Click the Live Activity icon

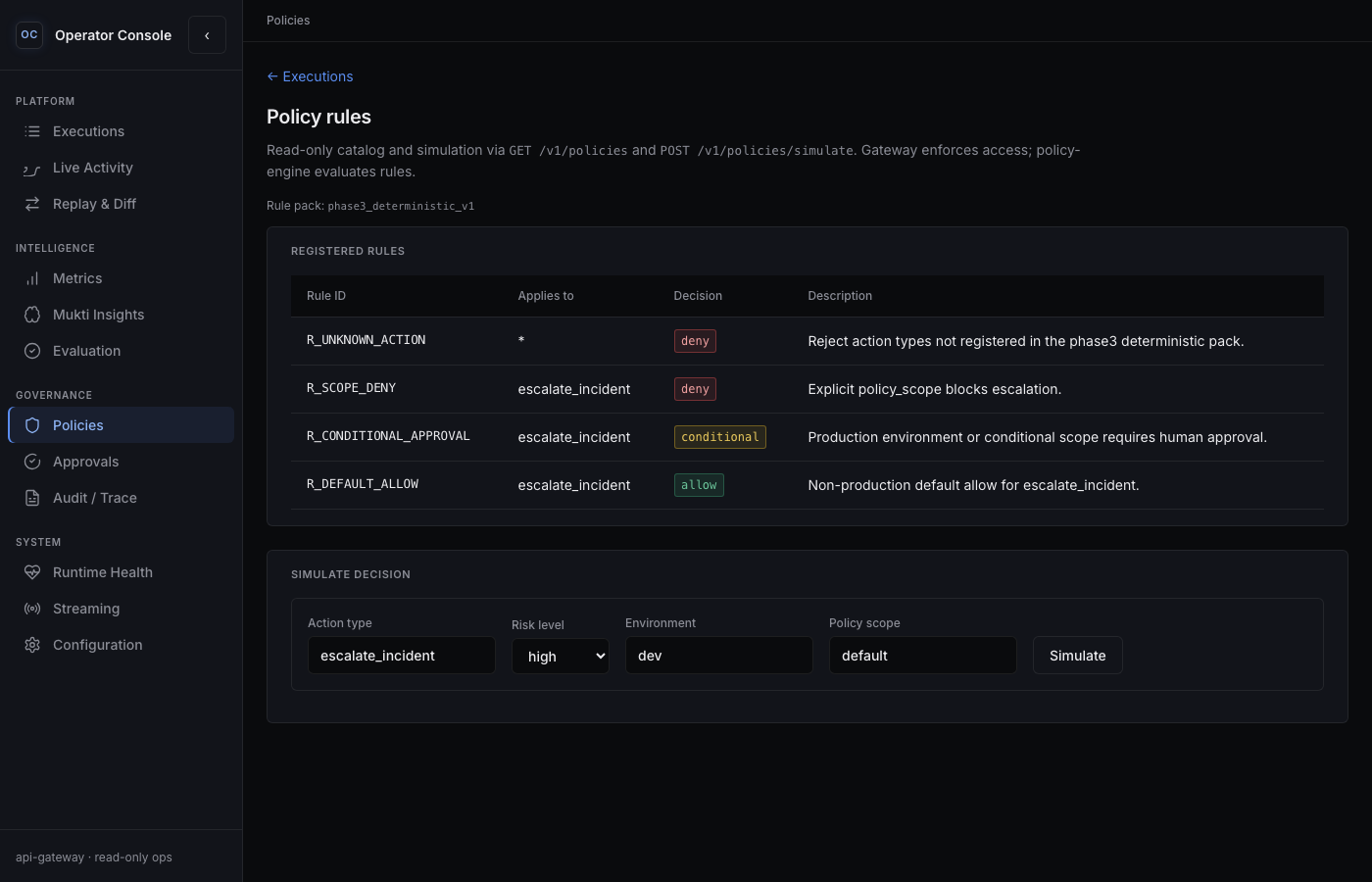point(32,168)
